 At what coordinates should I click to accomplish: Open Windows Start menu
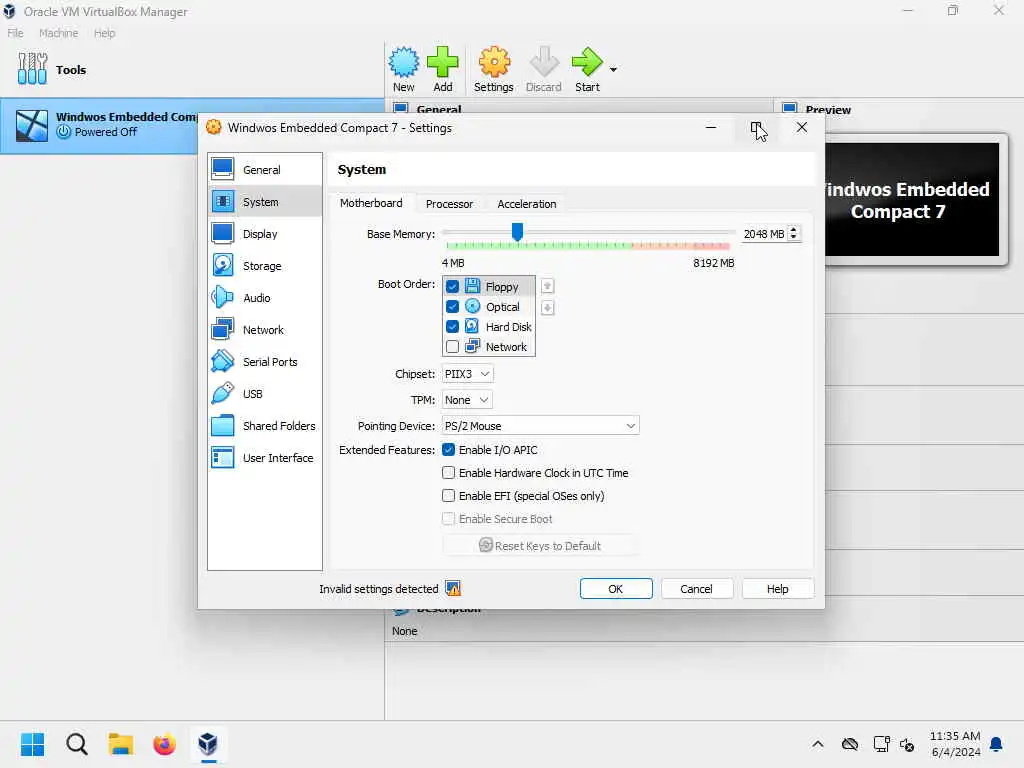click(32, 744)
